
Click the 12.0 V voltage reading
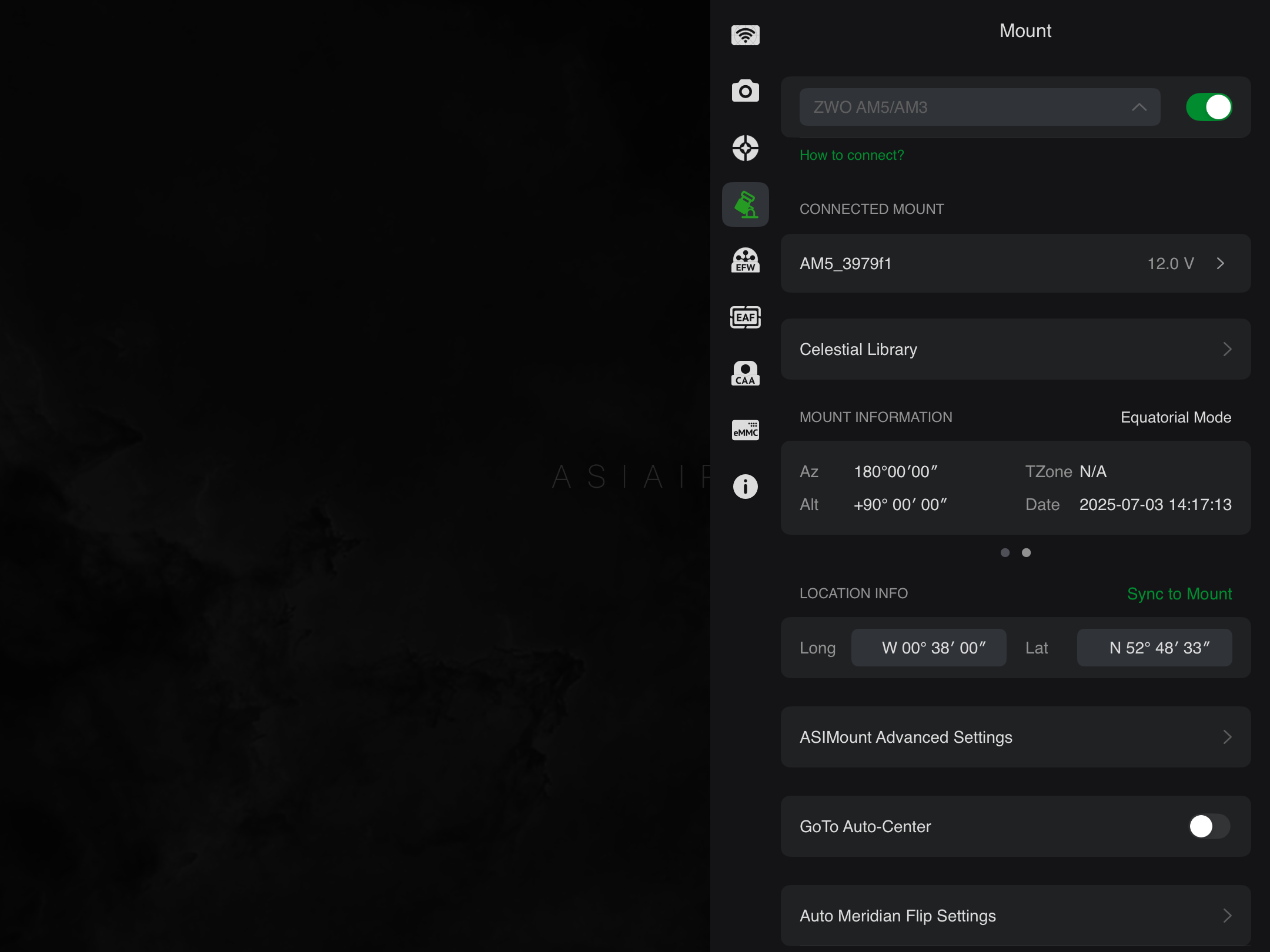pyautogui.click(x=1171, y=263)
